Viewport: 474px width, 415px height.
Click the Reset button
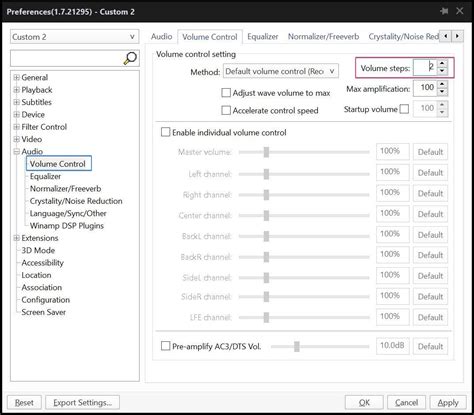point(24,403)
